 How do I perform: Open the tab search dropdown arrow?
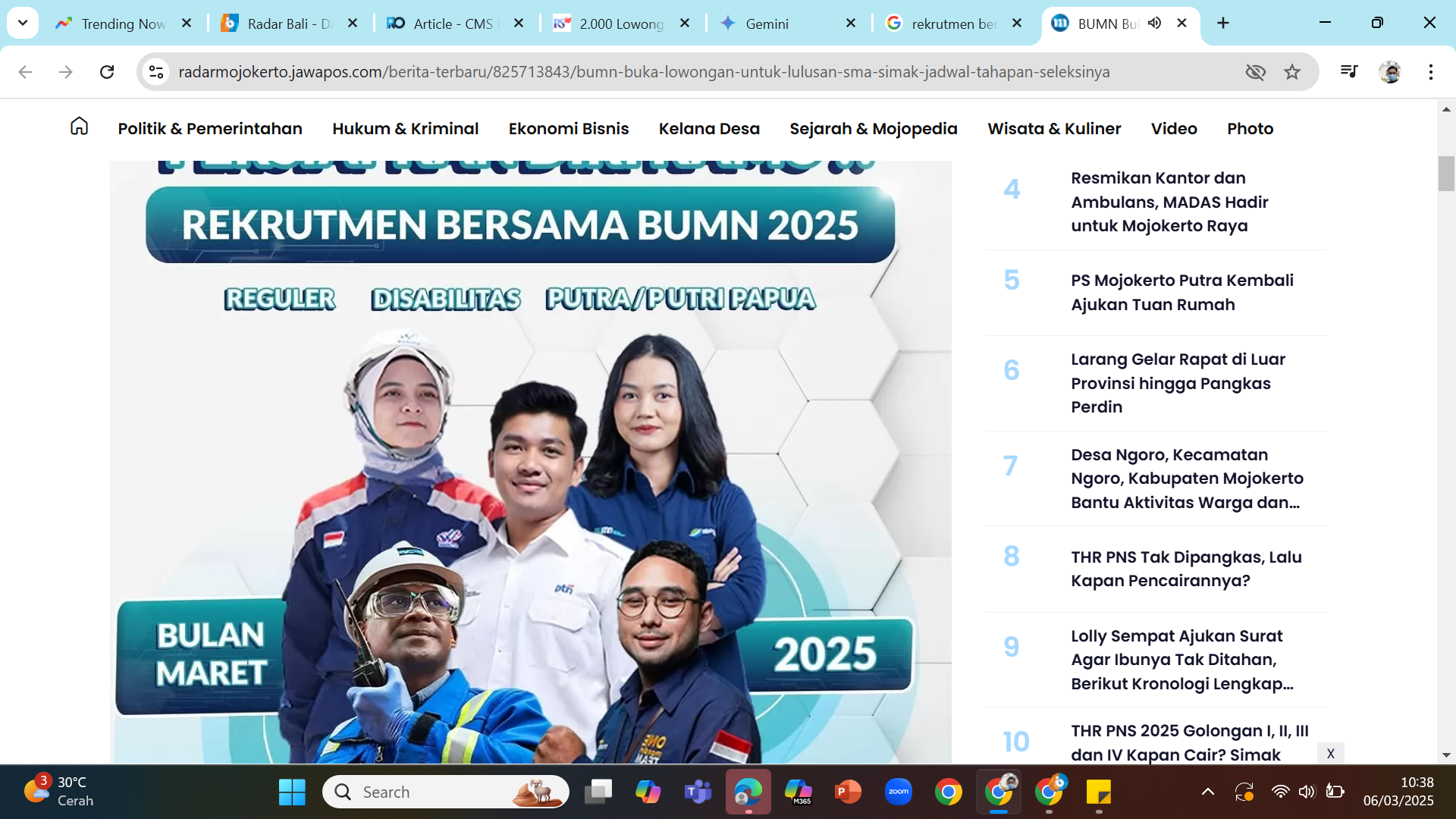pyautogui.click(x=23, y=23)
